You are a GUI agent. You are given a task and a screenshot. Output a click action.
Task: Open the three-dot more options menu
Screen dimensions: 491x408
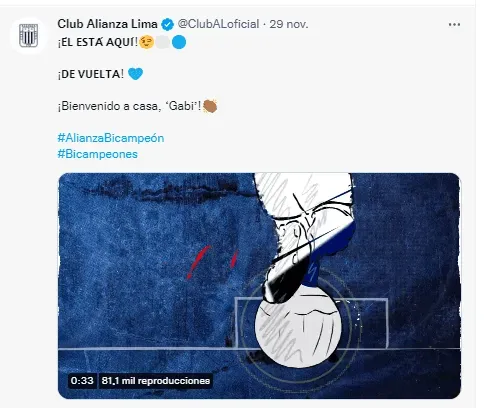(x=454, y=24)
